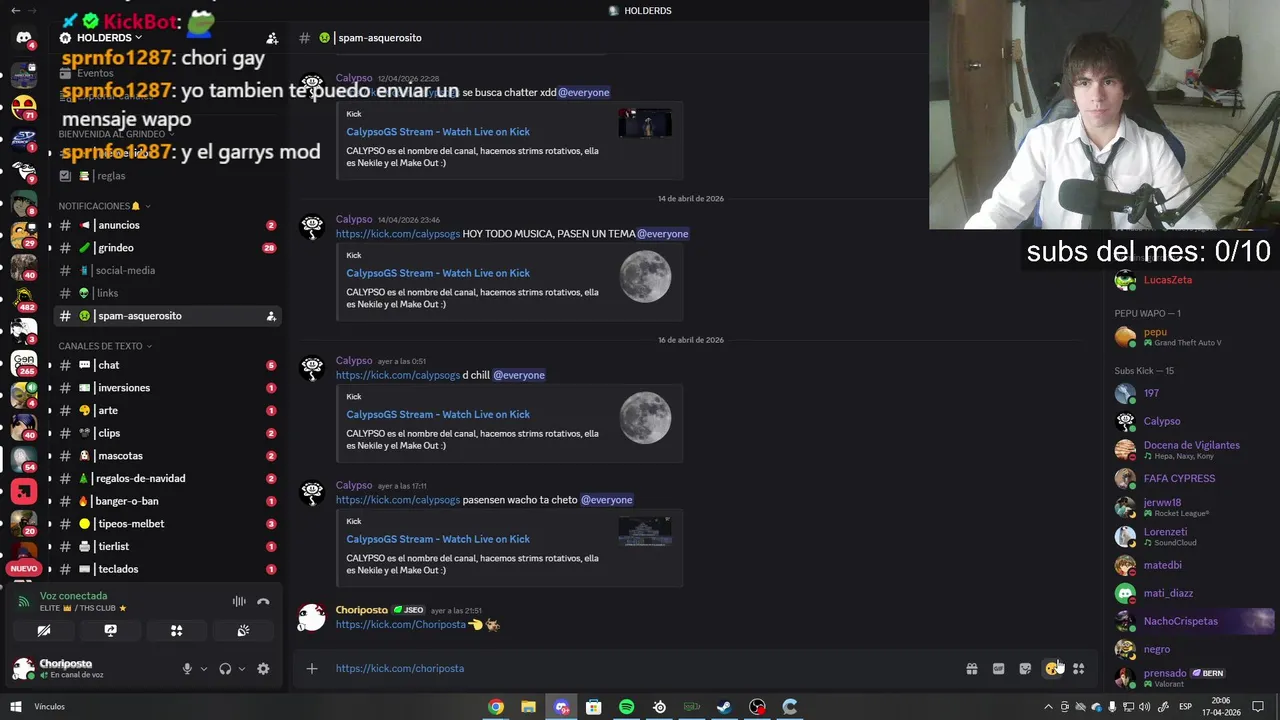Image resolution: width=1280 pixels, height=720 pixels.
Task: Open the sticker picker
Action: pyautogui.click(x=1025, y=668)
